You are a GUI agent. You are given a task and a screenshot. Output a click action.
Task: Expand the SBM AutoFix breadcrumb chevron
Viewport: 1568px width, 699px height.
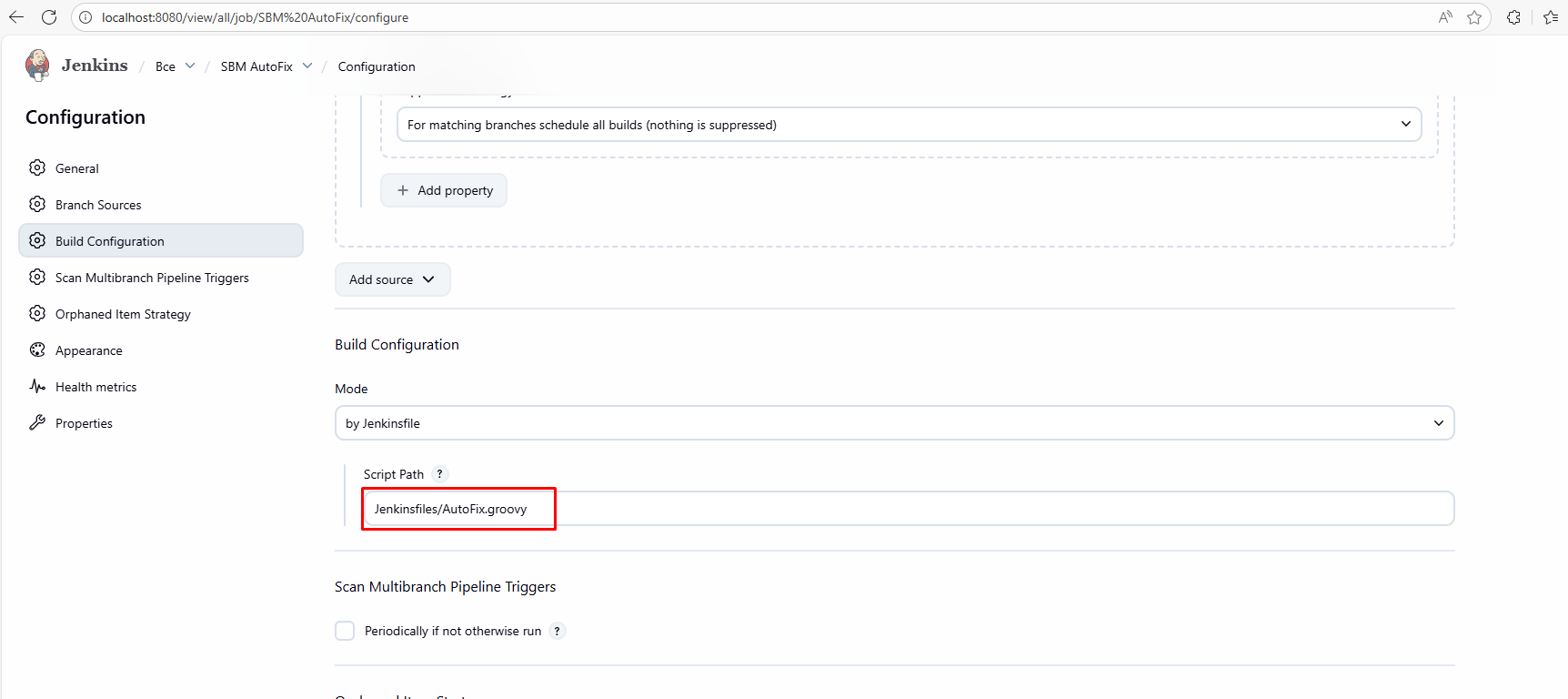[307, 66]
